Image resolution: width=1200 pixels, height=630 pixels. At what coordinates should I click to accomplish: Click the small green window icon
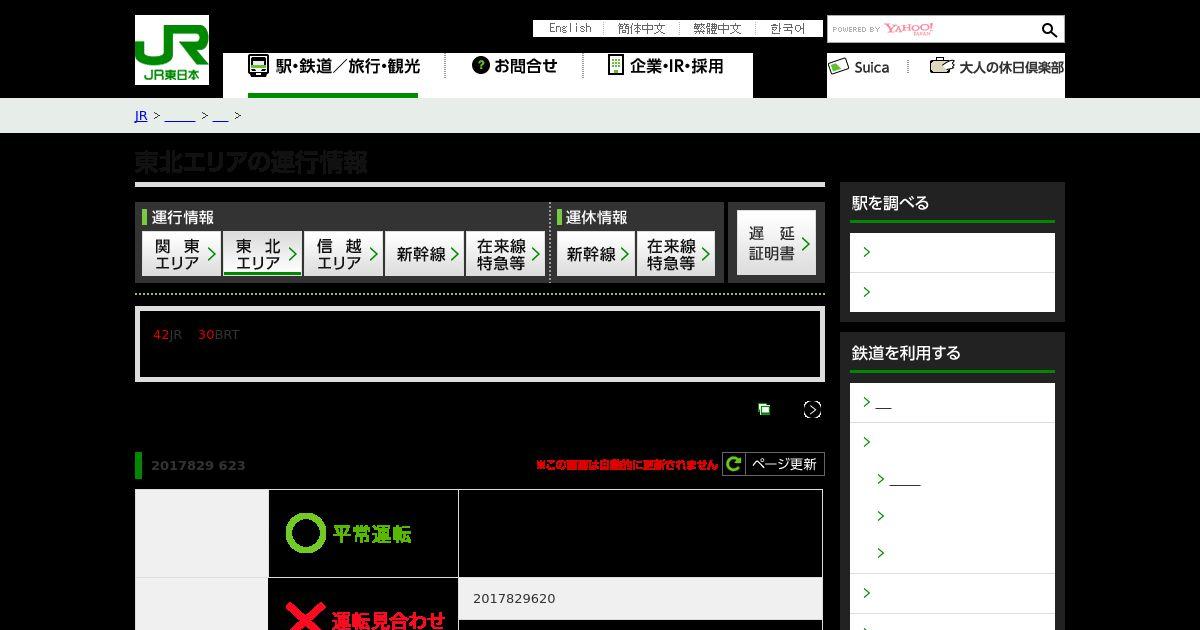764,409
